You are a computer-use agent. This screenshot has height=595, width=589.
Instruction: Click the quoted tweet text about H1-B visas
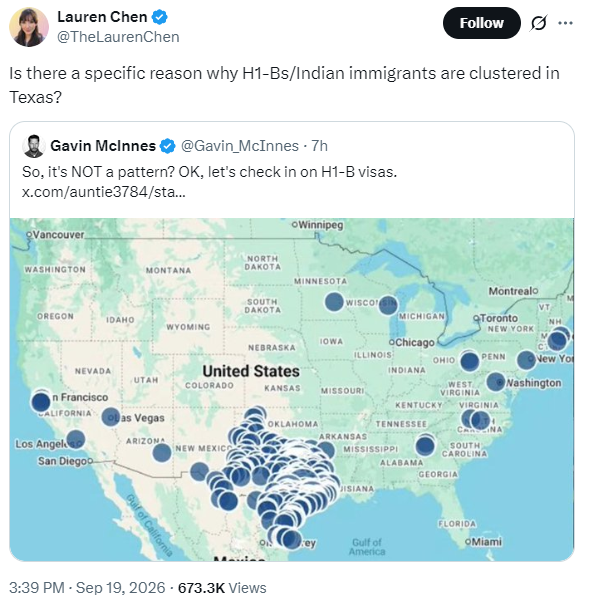pos(209,172)
